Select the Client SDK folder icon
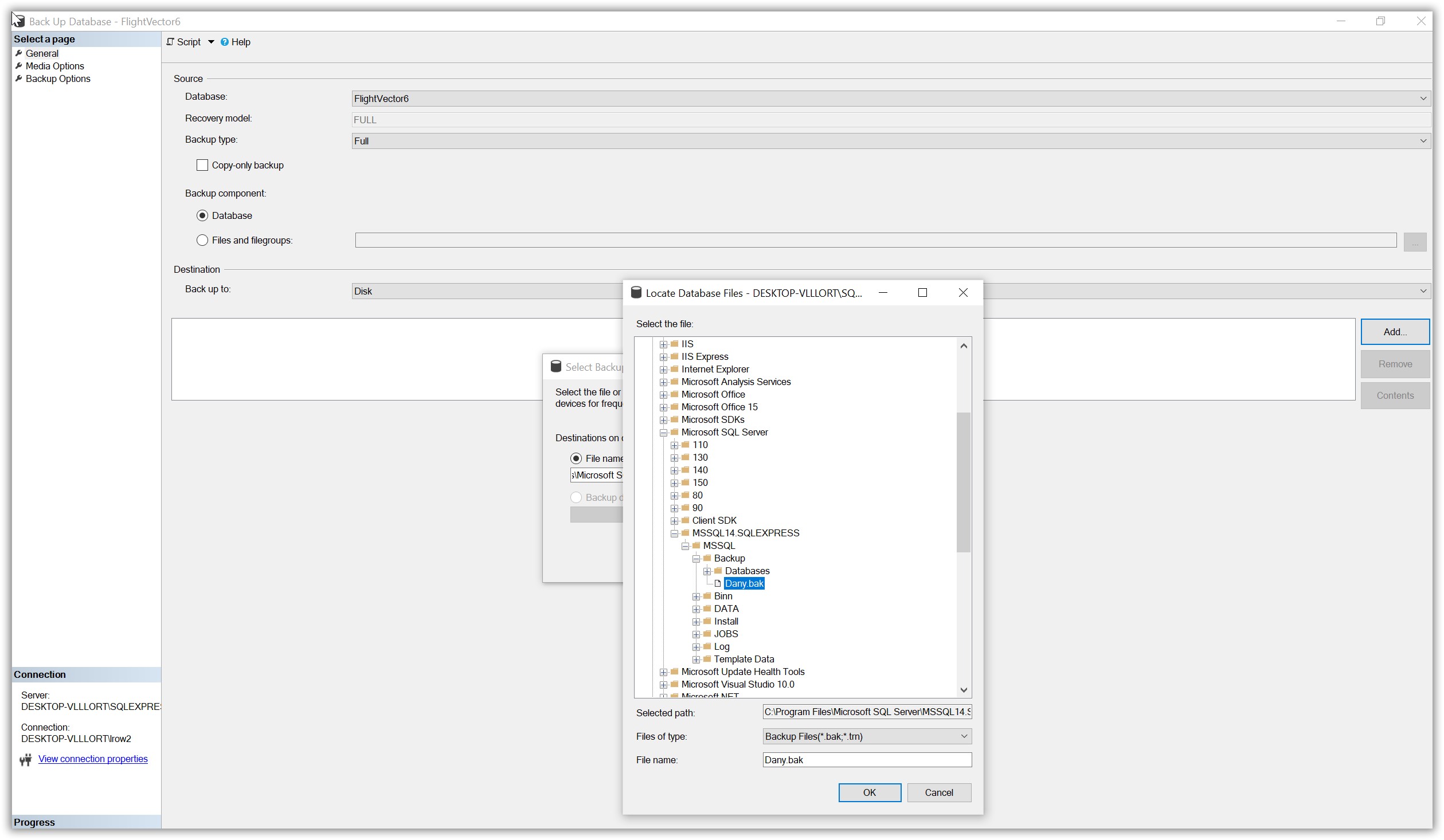 685,520
